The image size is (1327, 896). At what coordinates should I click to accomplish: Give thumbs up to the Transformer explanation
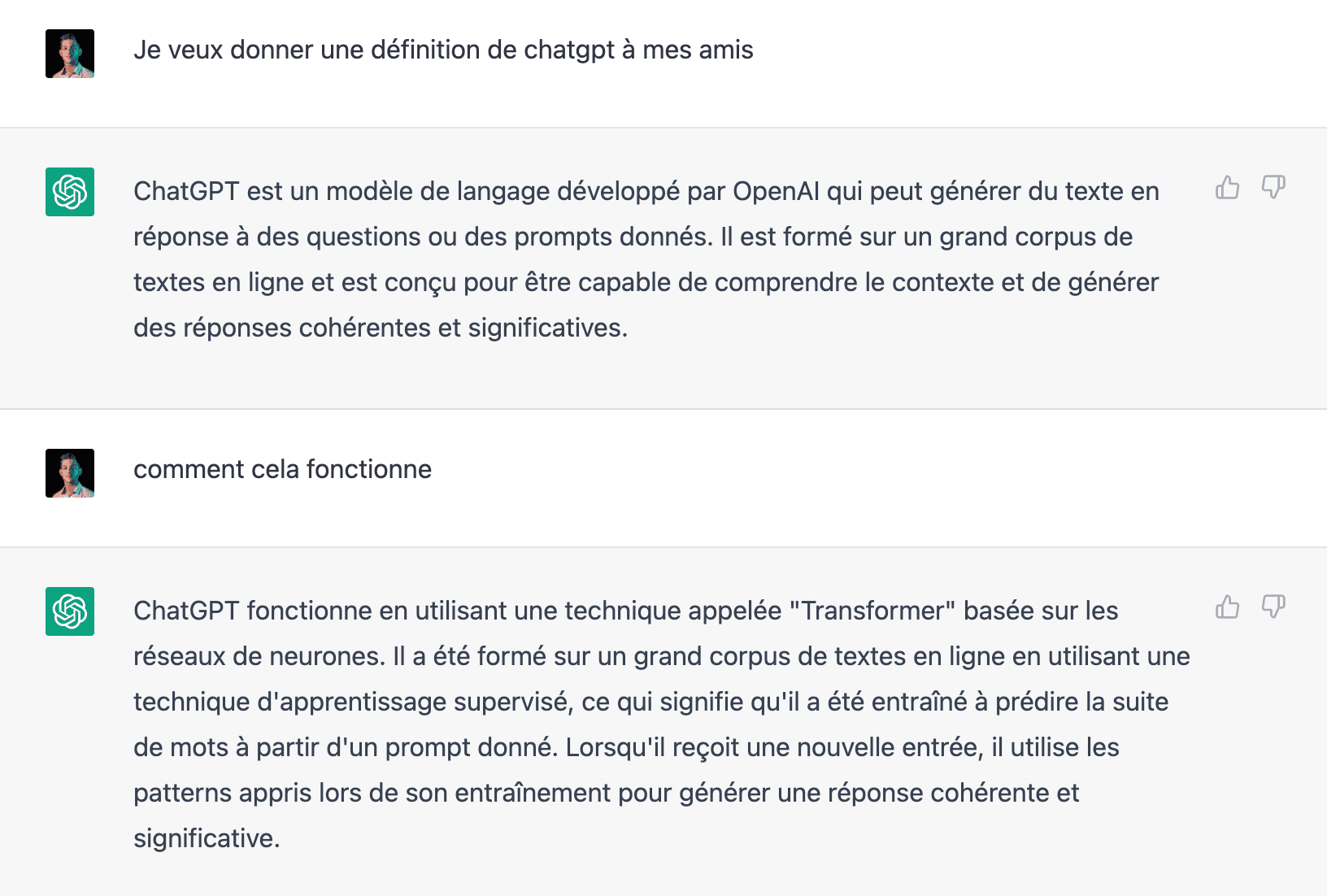[1227, 607]
